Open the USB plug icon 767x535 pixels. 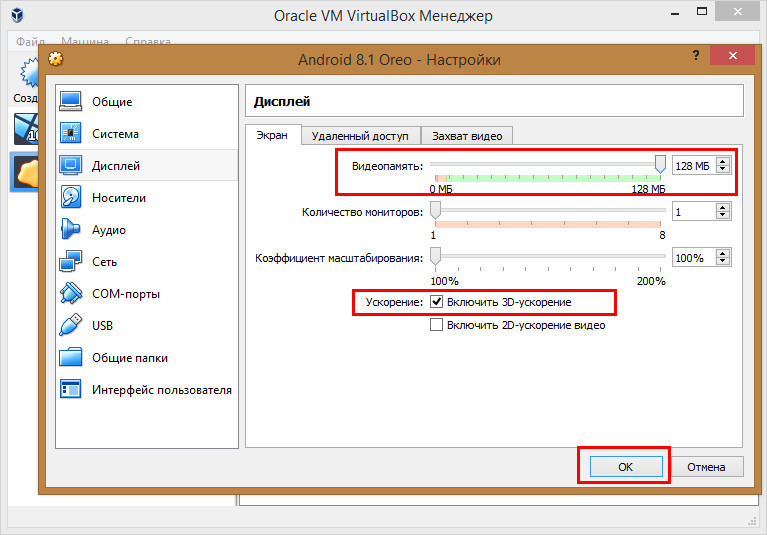click(71, 325)
